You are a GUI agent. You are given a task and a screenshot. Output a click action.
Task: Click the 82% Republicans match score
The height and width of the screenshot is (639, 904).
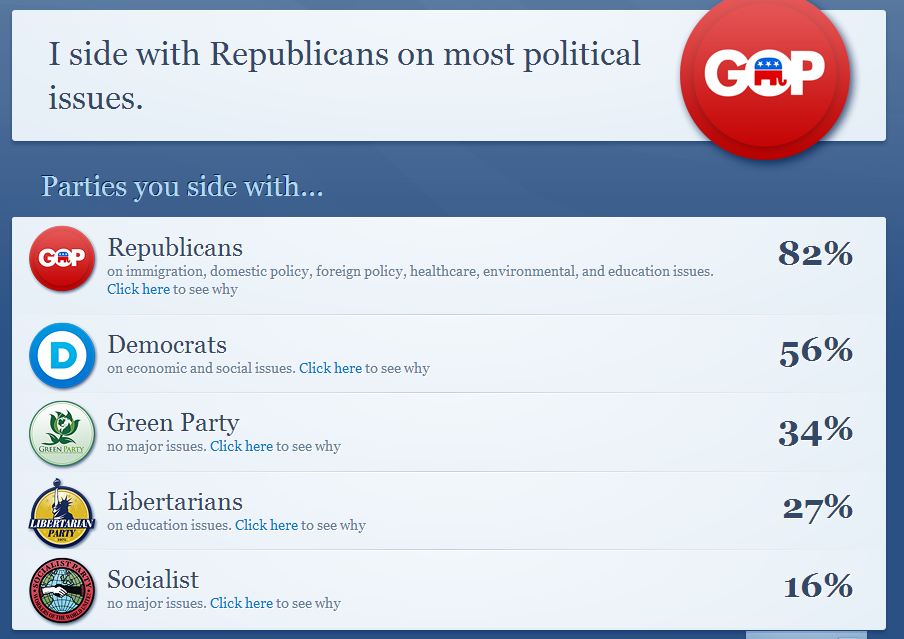[x=815, y=255]
